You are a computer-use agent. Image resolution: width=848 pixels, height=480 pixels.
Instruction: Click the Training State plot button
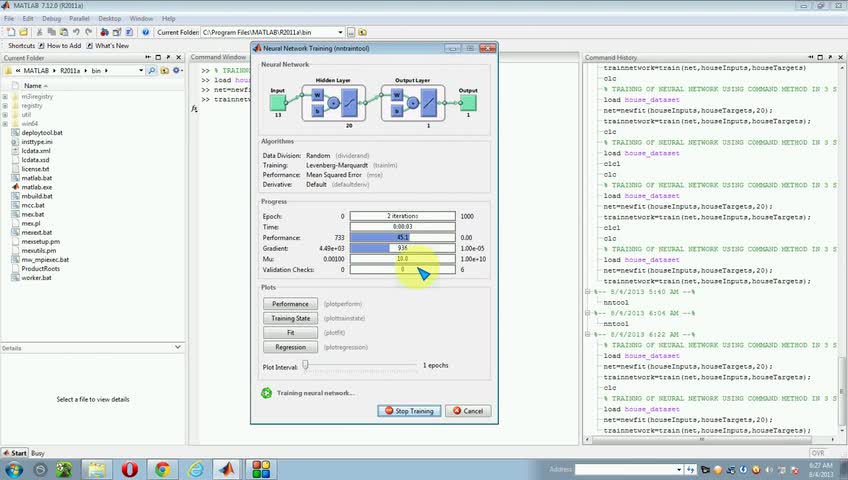tap(290, 318)
